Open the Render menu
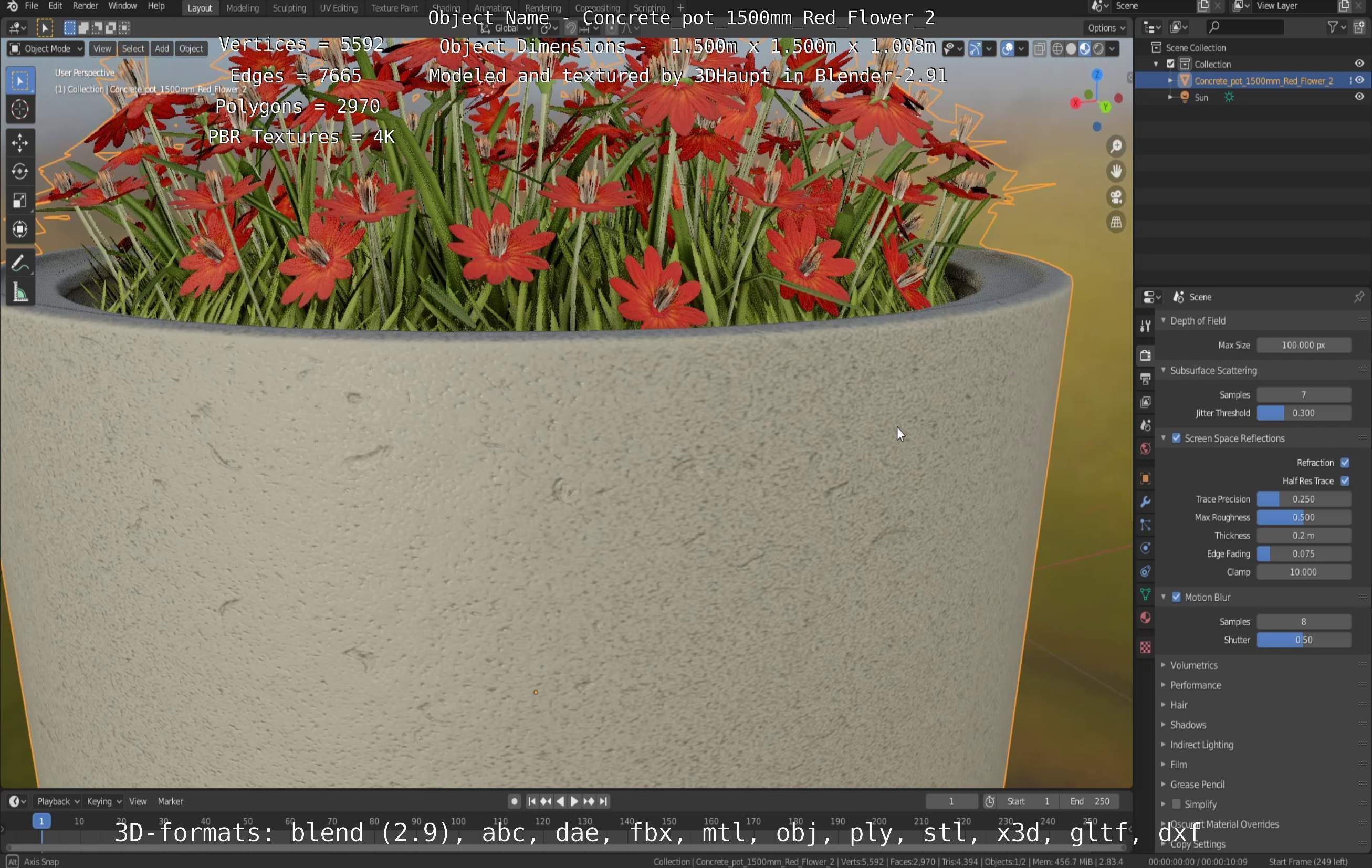This screenshot has width=1372, height=868. pyautogui.click(x=86, y=6)
